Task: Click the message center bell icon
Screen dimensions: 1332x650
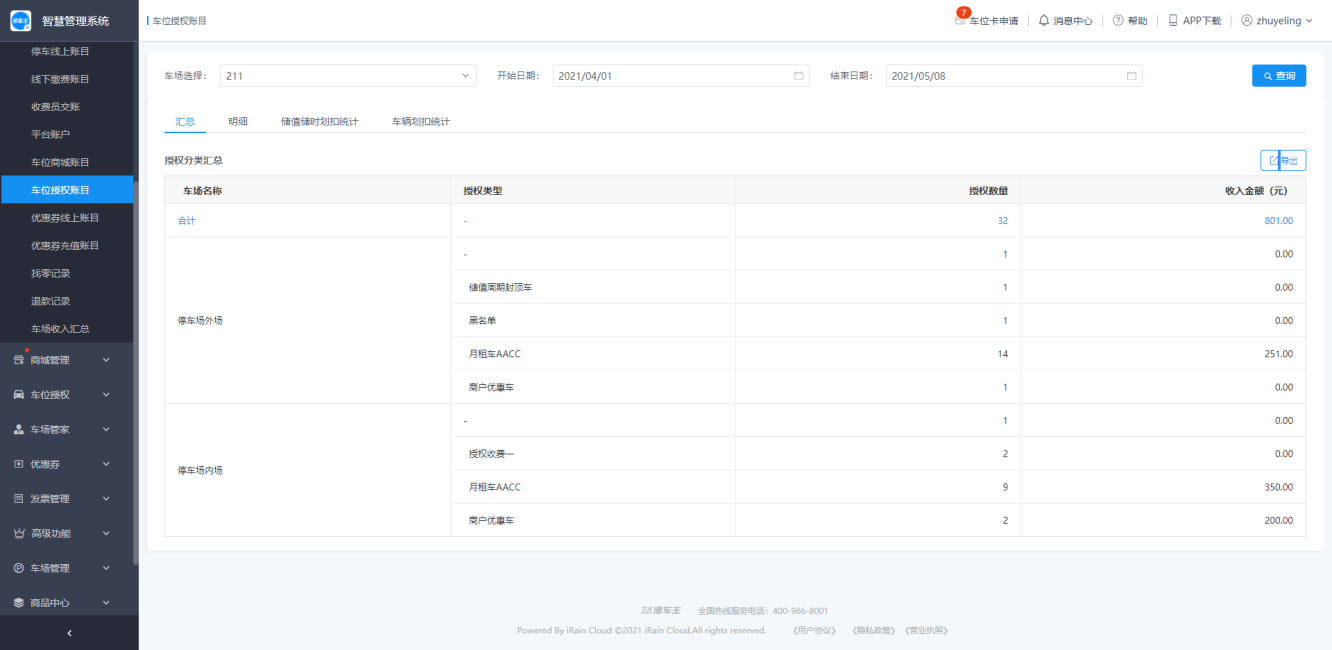Action: [x=1044, y=20]
